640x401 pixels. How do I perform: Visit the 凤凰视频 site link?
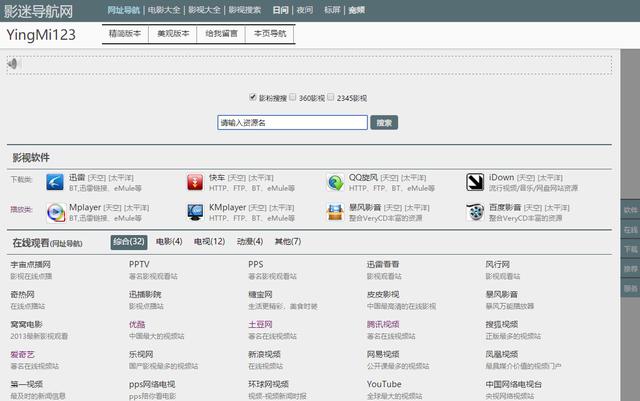point(502,354)
